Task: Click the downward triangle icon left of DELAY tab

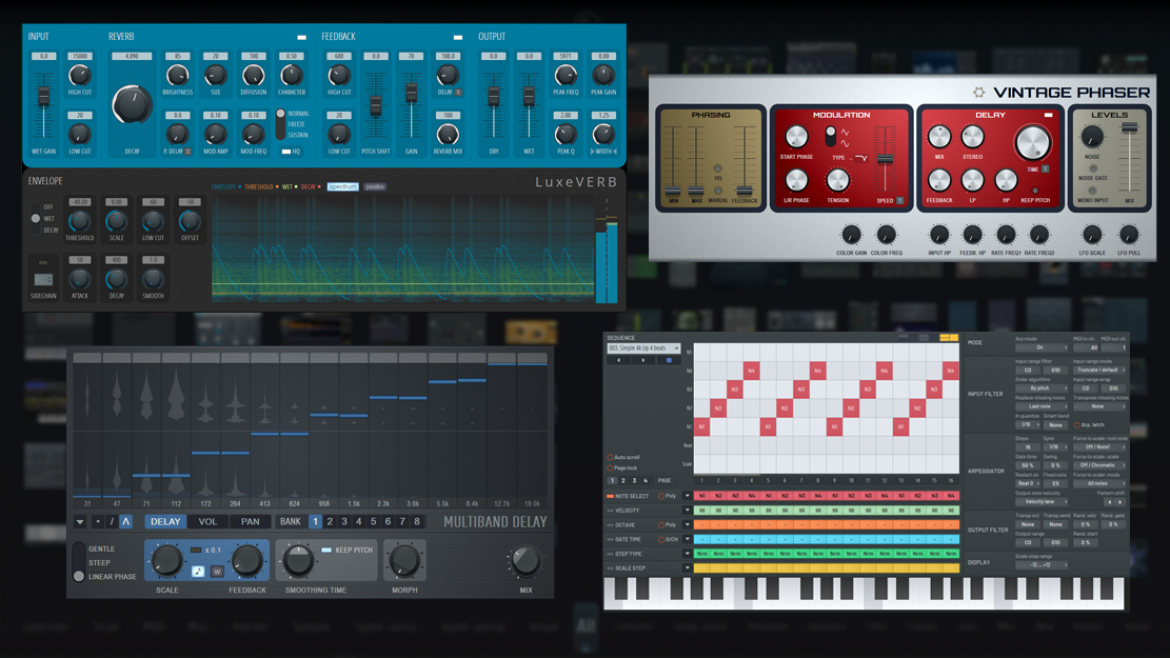Action: [x=78, y=519]
